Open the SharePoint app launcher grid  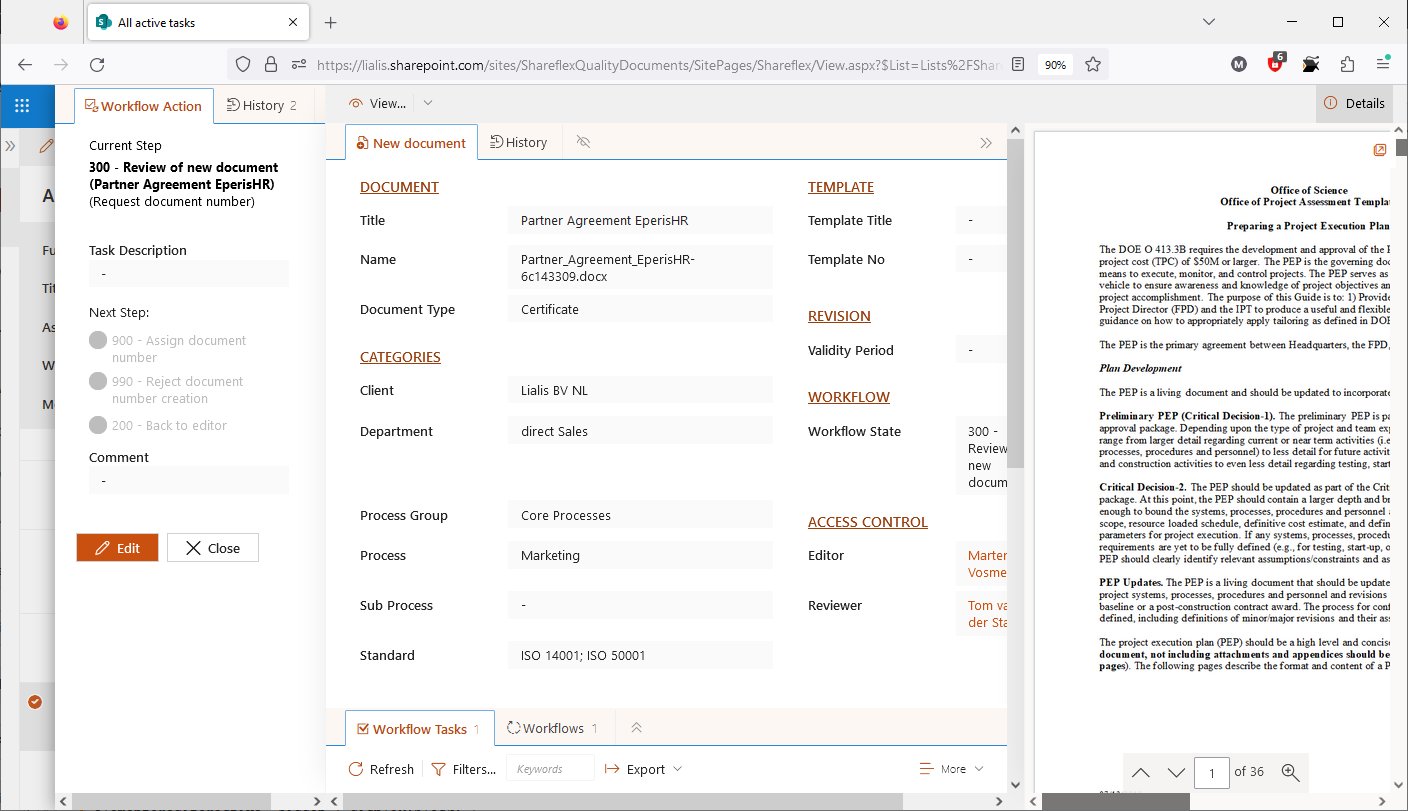click(x=22, y=105)
